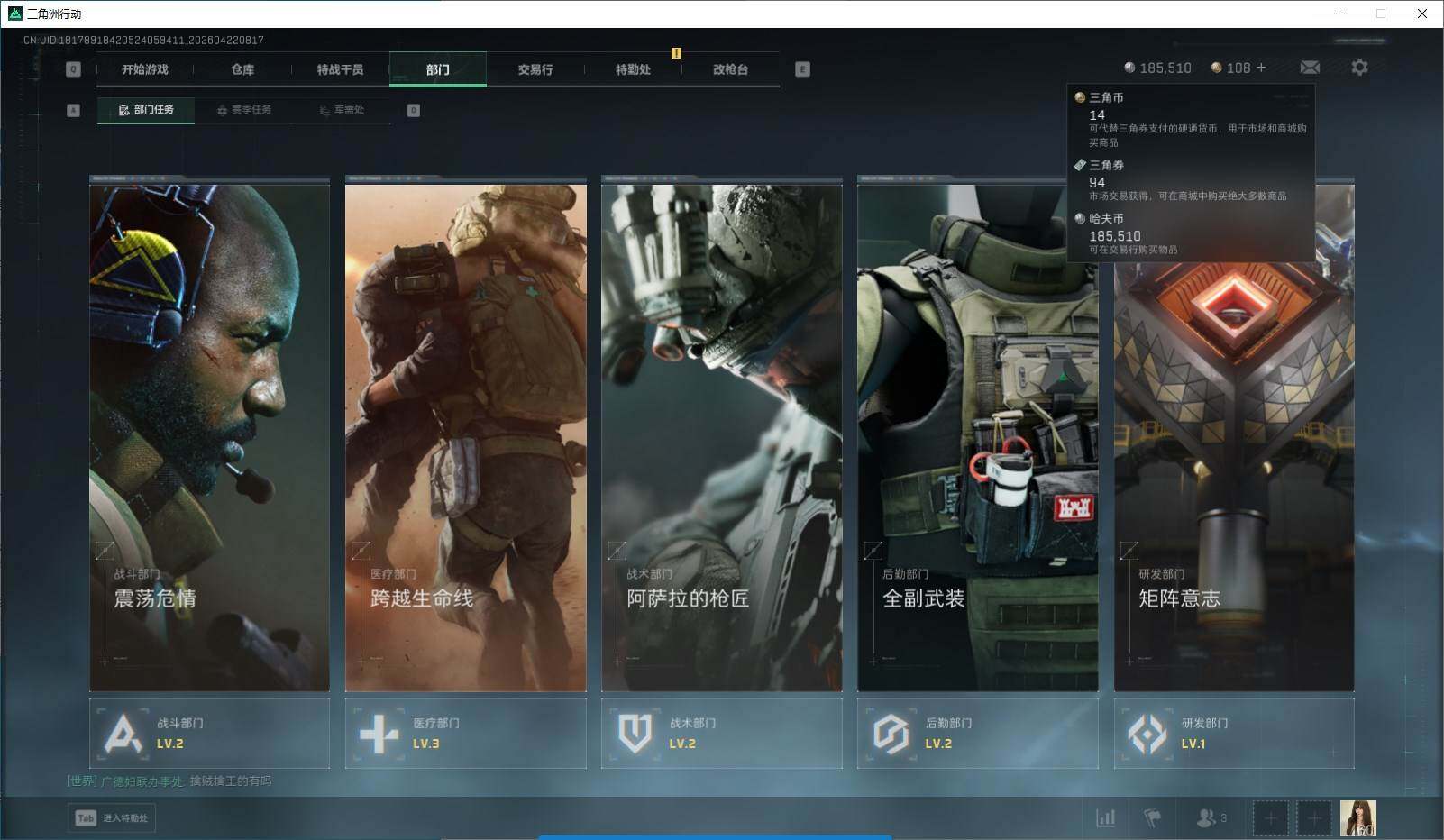This screenshot has height=840, width=1444.
Task: Click the 三角币 entry in currency tooltip
Action: 1190,119
